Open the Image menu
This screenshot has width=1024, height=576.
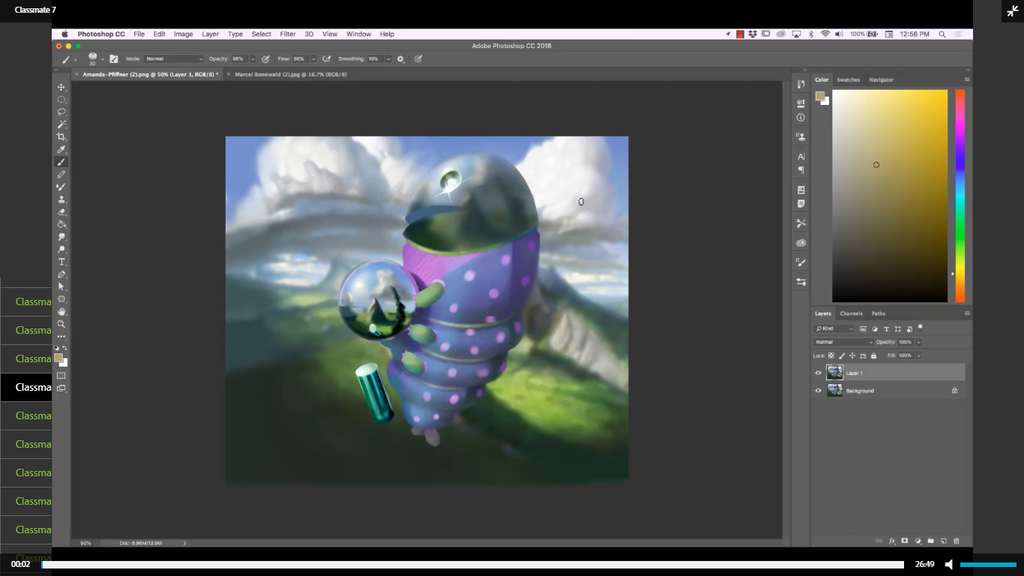point(183,34)
